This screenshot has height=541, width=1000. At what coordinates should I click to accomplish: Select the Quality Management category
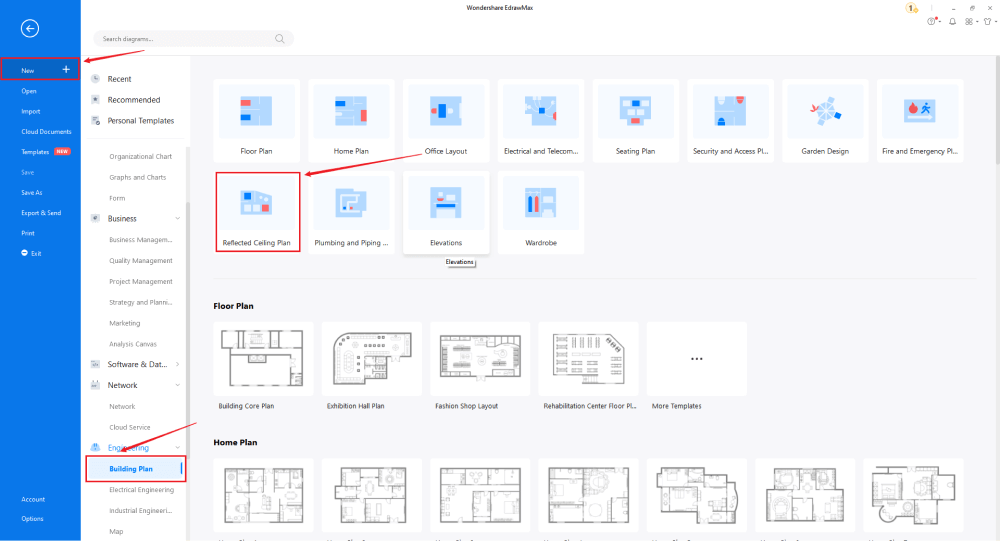[x=140, y=260]
